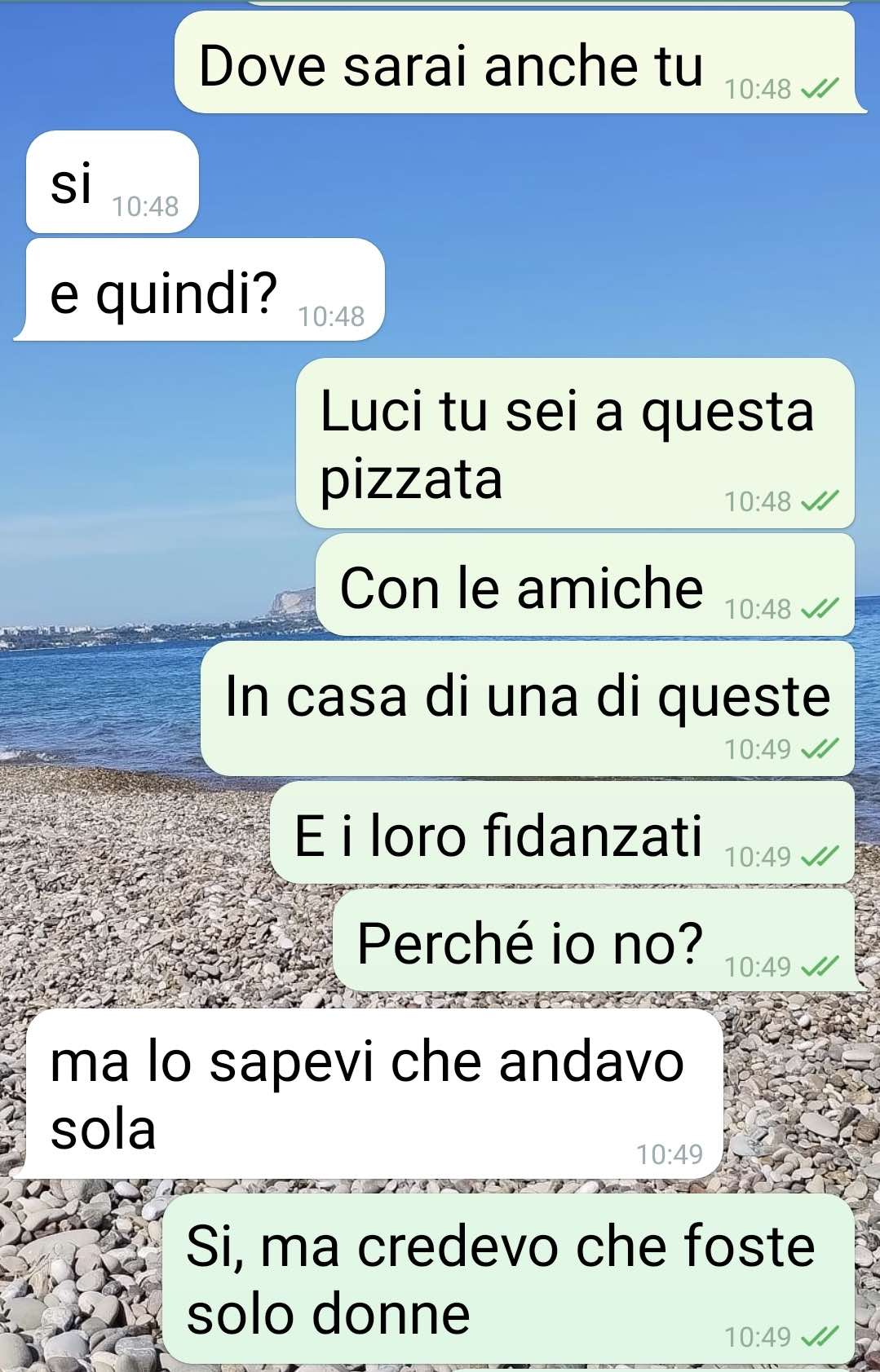Select the "si" received message bubble
This screenshot has width=880, height=1372.
pos(113,182)
